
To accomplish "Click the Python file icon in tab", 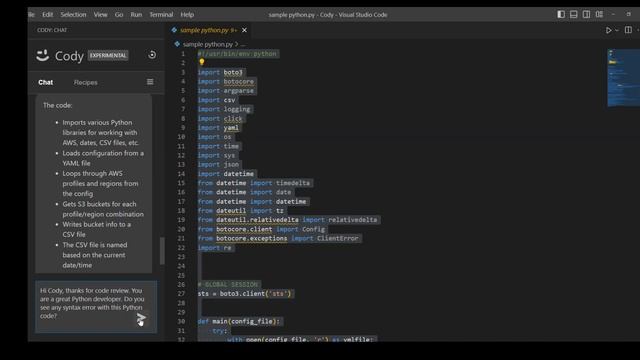I will tap(174, 30).
